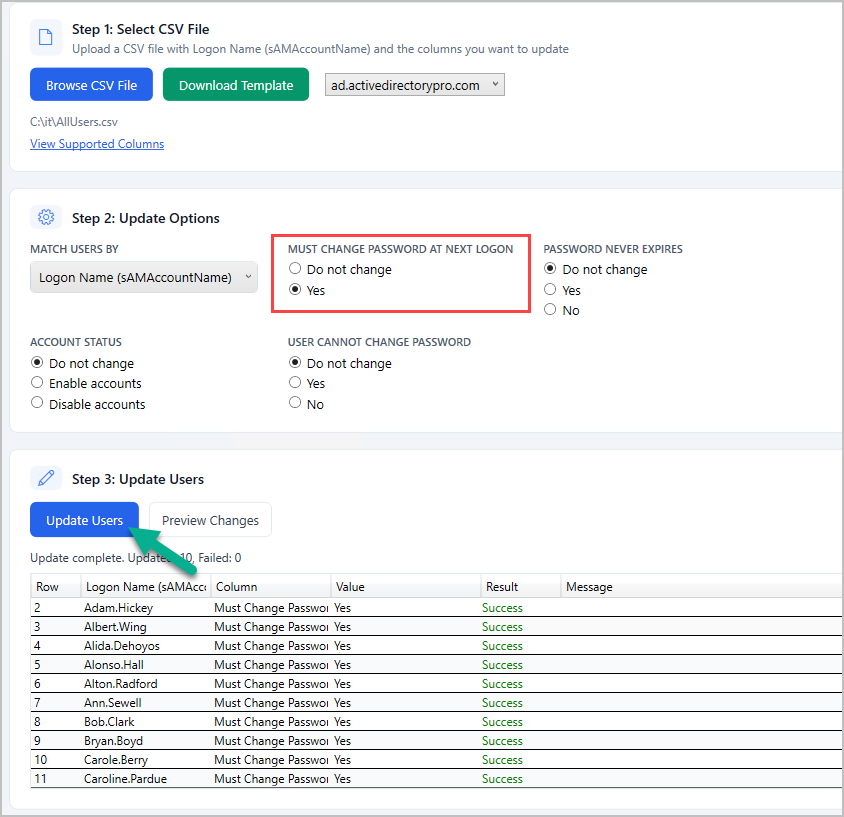Viewport: 844px width, 817px height.
Task: Click Browse CSV File button
Action: (x=92, y=84)
